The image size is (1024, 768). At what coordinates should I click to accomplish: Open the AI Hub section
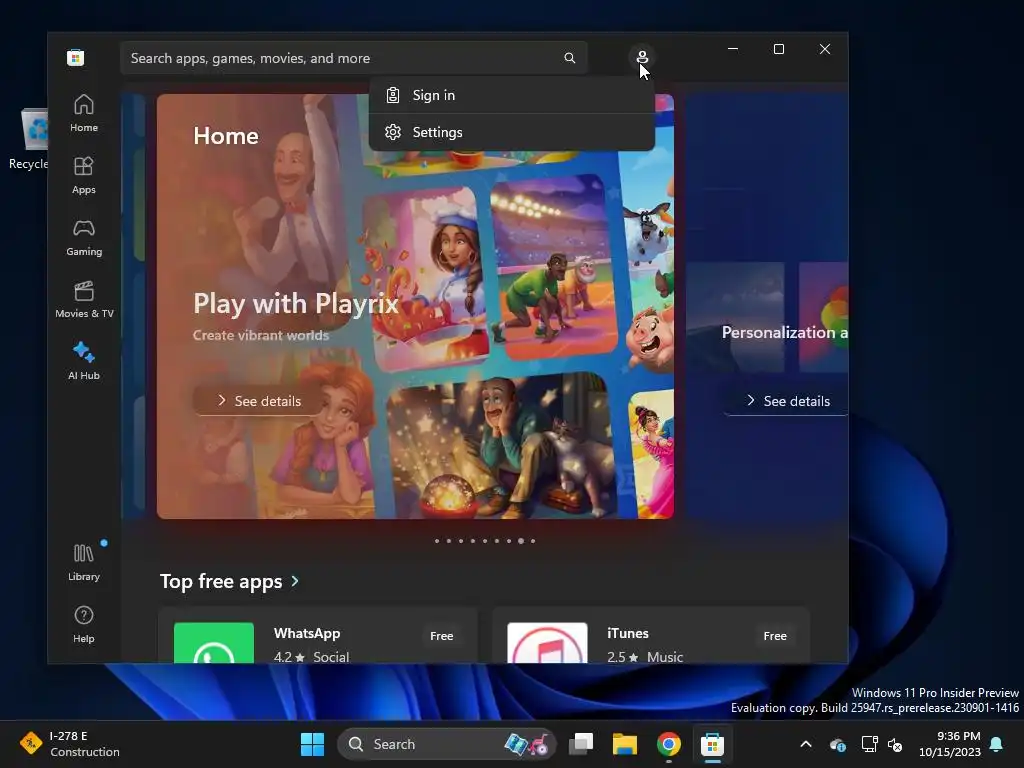tap(84, 361)
